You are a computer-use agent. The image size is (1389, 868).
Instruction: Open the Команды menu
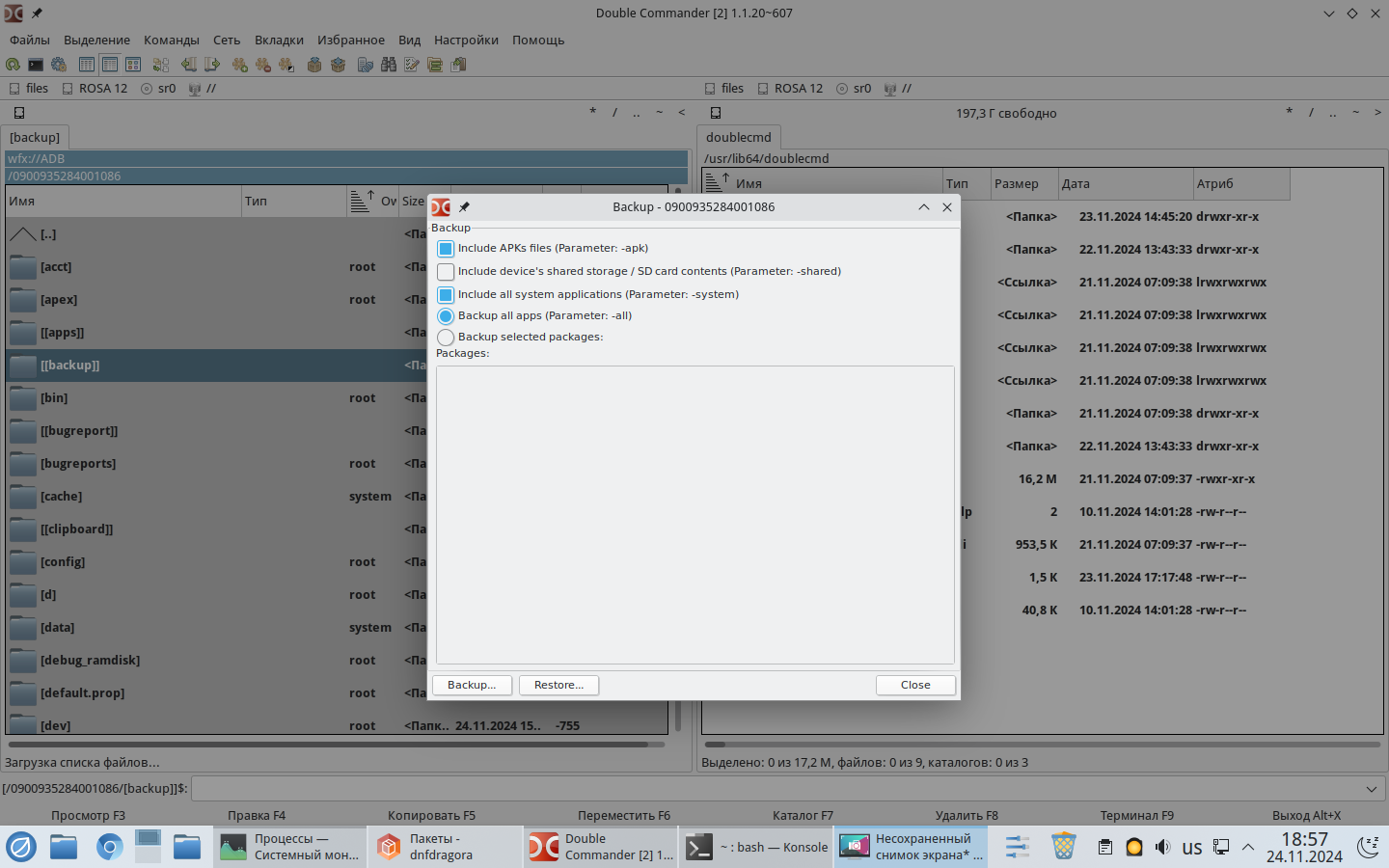point(172,41)
